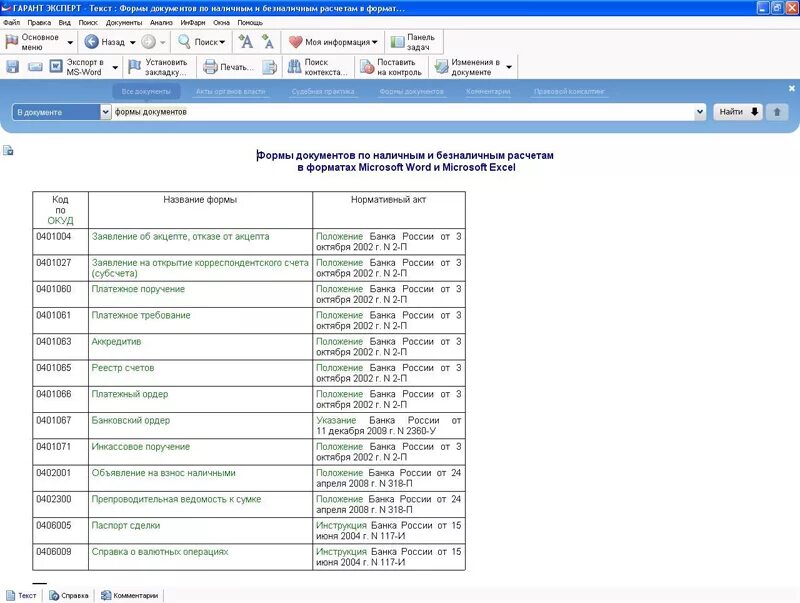Open the Аккредитив form link
The image size is (800, 603).
(116, 341)
